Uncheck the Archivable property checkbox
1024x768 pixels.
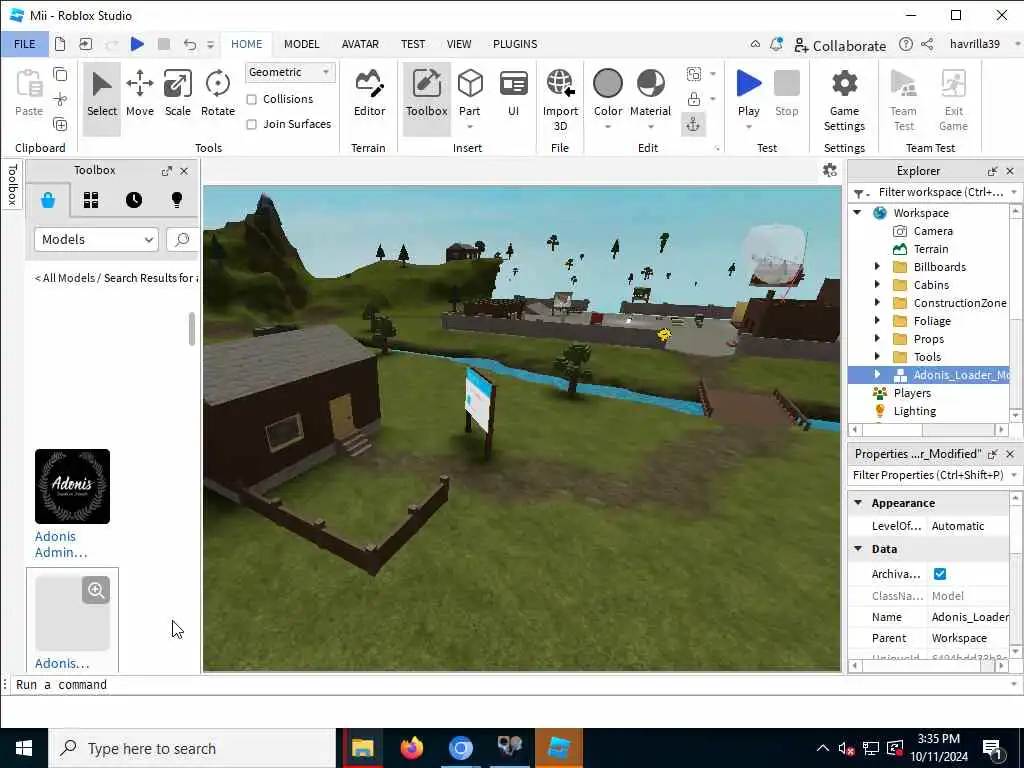click(x=940, y=574)
